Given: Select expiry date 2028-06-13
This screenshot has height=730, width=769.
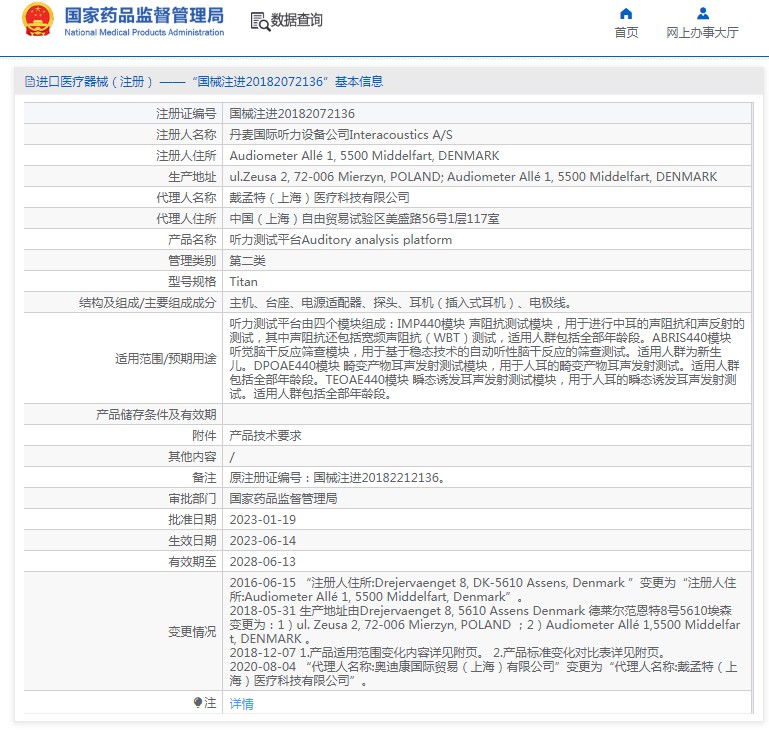Looking at the screenshot, I should point(262,562).
